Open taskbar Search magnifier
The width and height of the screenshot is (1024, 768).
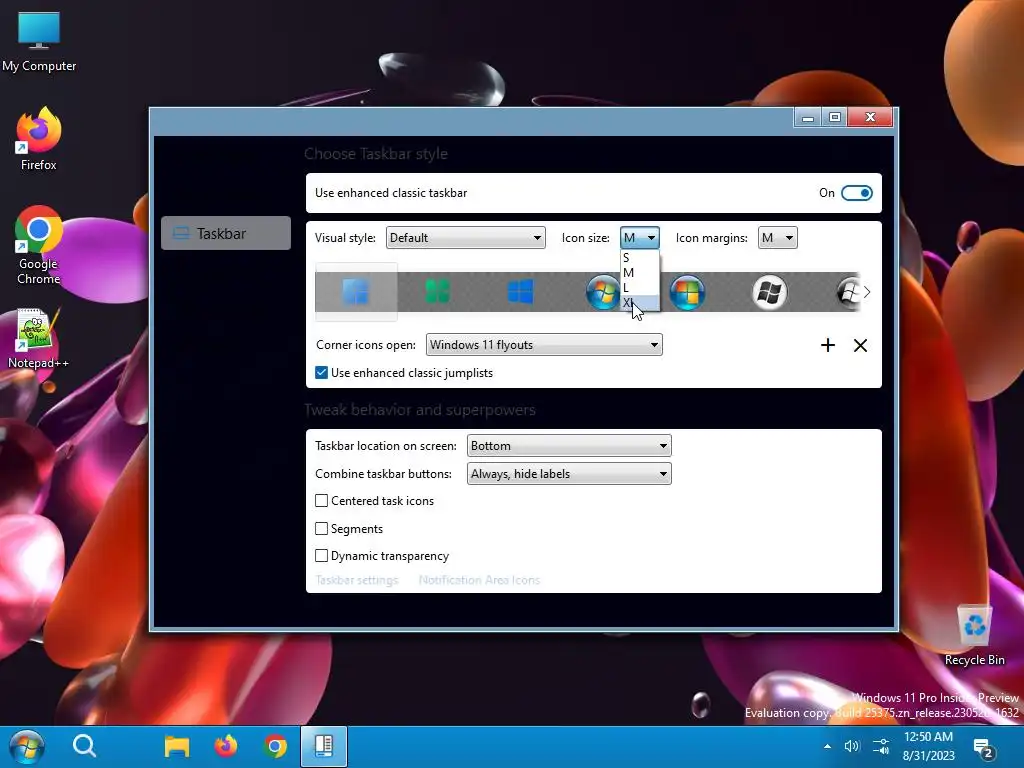[84, 746]
